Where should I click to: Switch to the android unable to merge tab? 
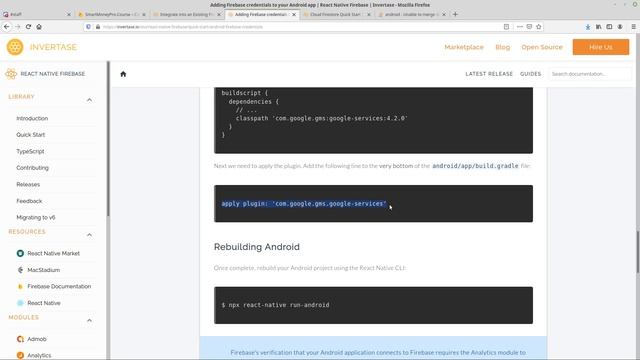pos(411,14)
